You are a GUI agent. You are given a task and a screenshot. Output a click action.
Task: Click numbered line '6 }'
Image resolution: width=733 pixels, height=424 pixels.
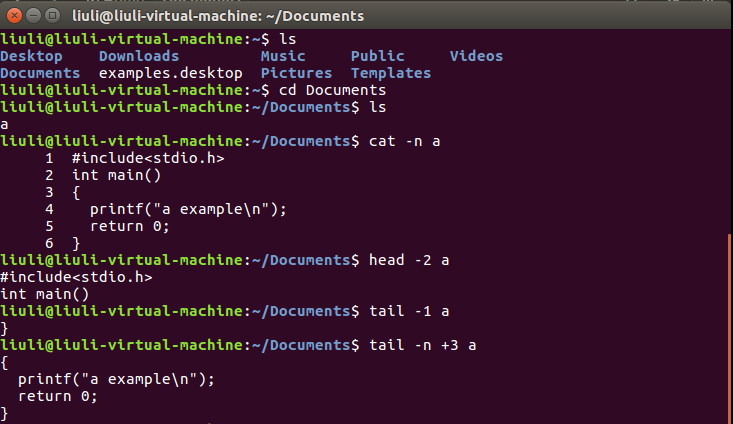pyautogui.click(x=62, y=244)
